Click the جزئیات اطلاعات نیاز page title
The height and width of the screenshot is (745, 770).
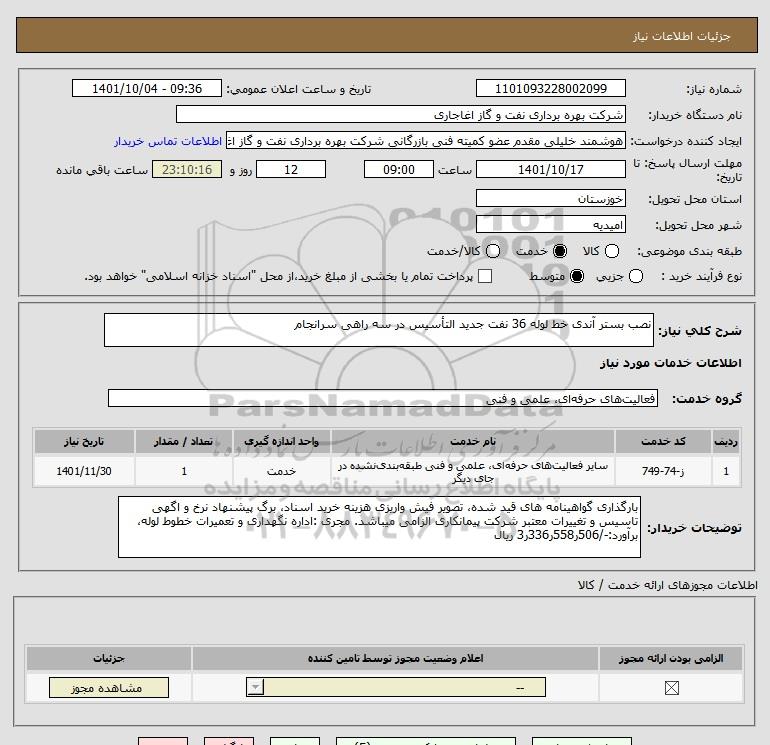pos(682,36)
